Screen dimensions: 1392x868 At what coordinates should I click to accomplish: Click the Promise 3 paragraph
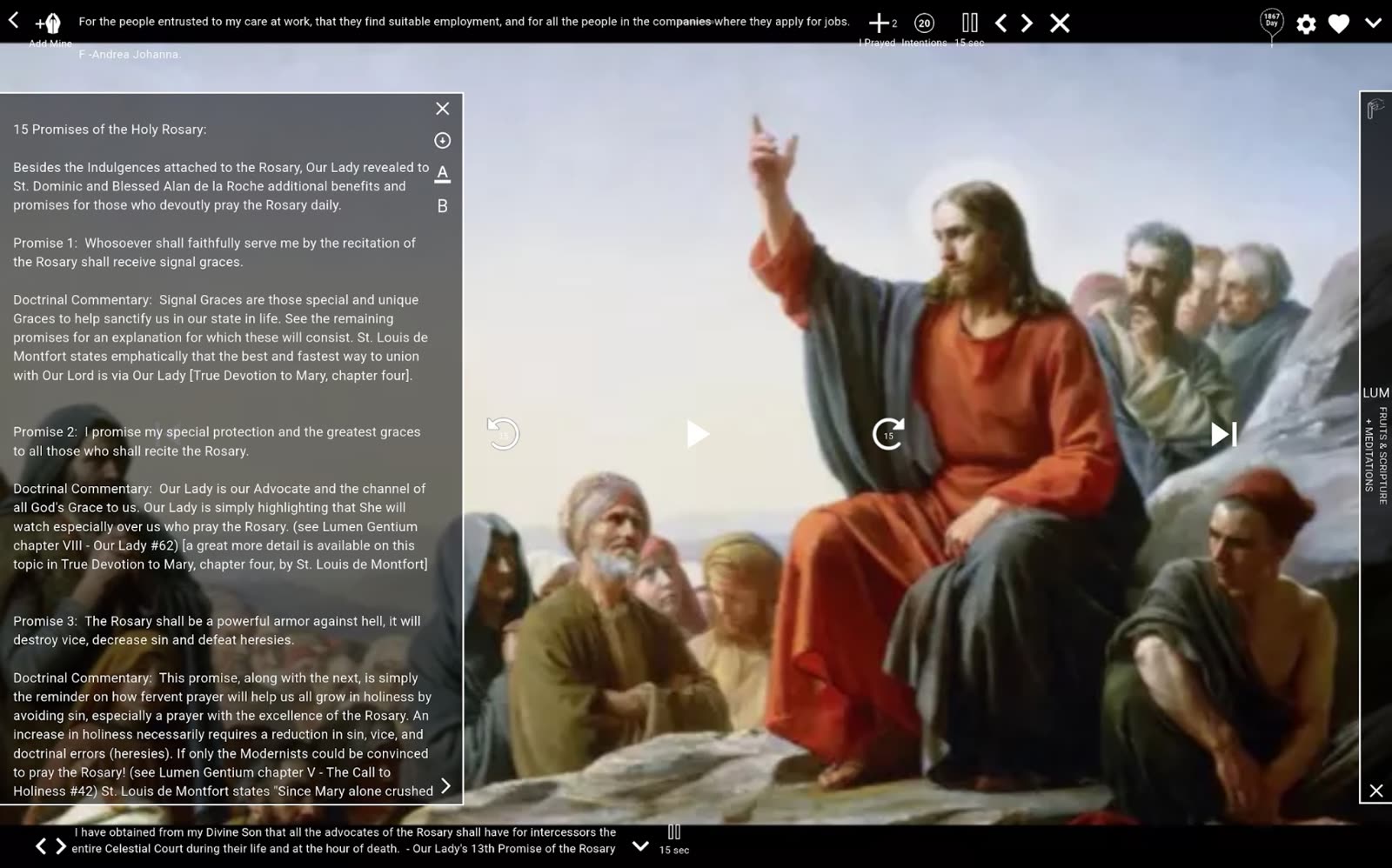pos(217,631)
